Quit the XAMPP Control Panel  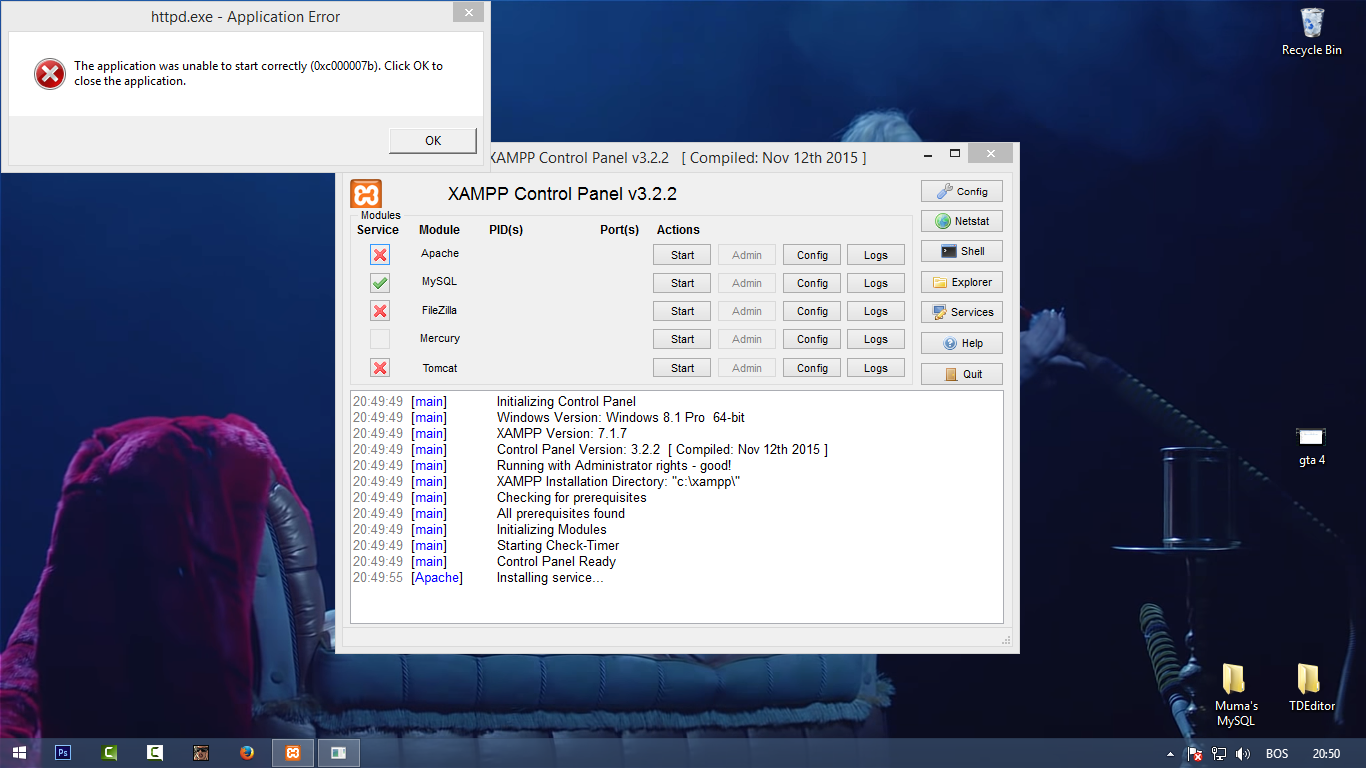click(x=962, y=374)
